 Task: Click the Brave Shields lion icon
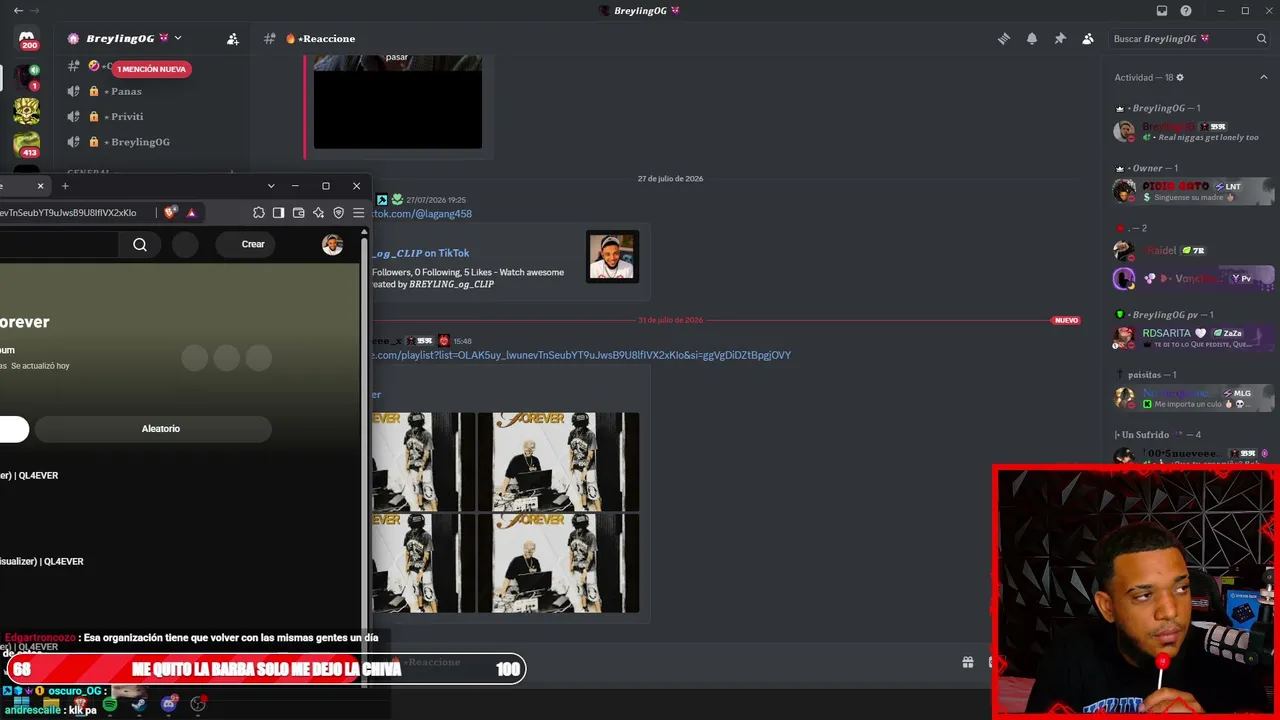click(170, 213)
